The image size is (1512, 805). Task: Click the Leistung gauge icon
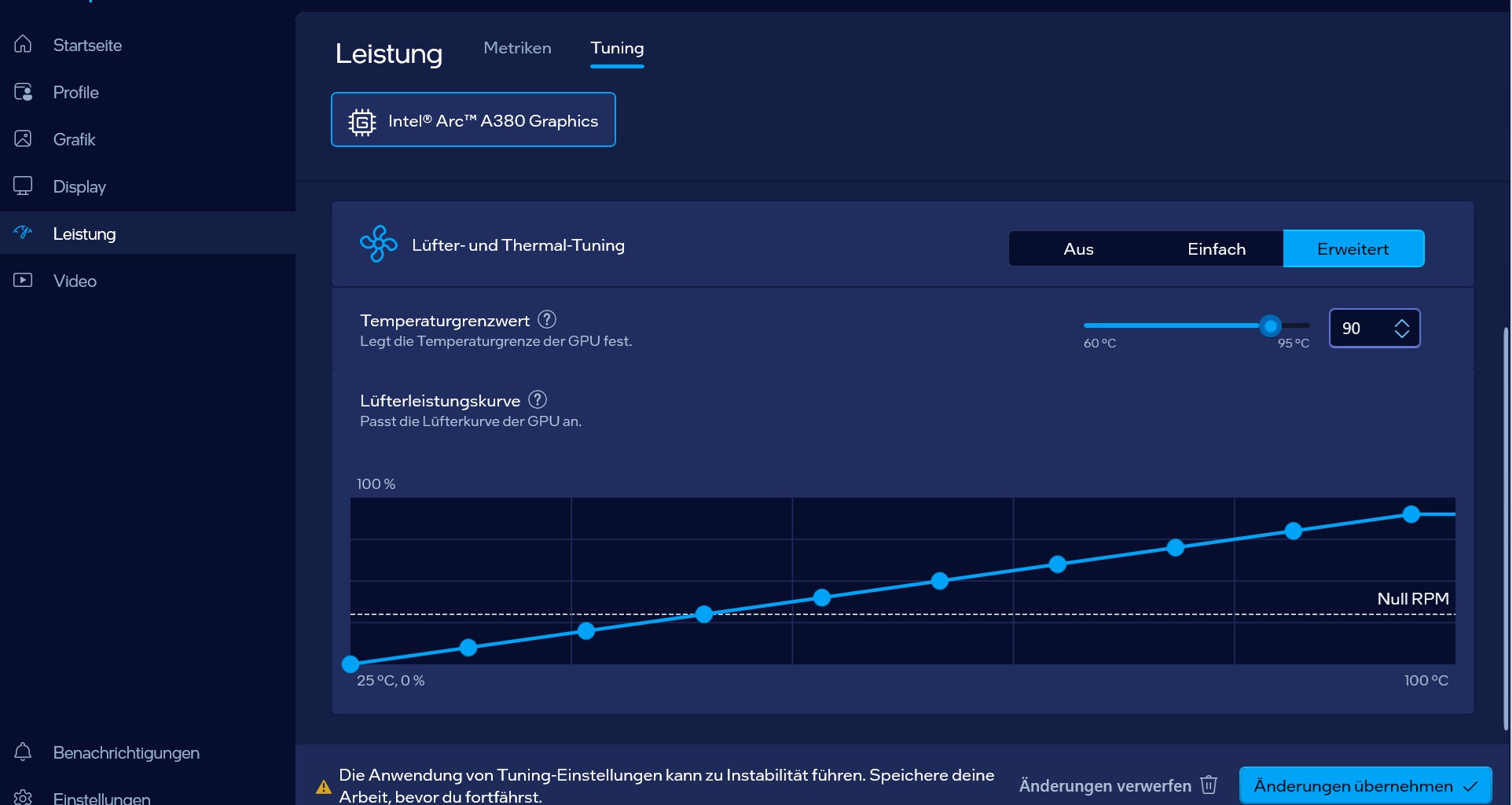(23, 232)
